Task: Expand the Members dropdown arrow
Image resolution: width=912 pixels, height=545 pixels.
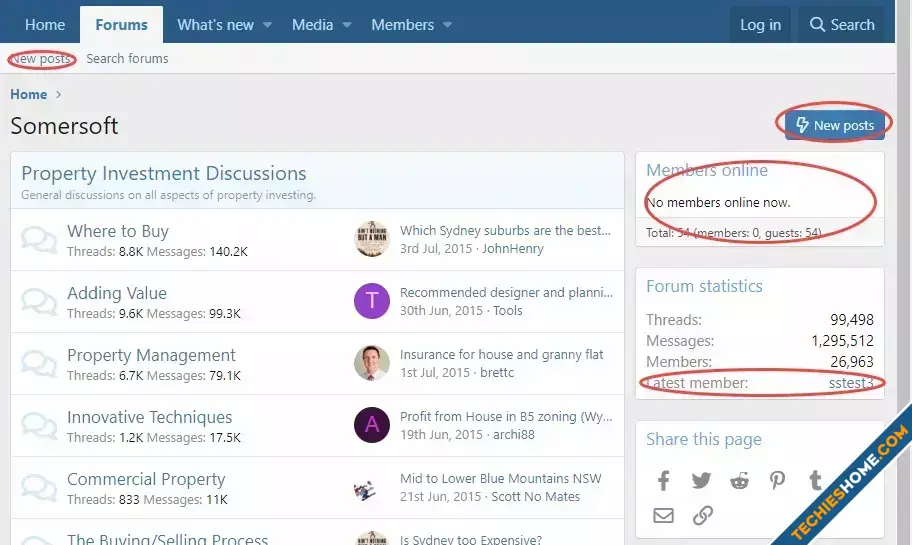Action: pyautogui.click(x=447, y=25)
